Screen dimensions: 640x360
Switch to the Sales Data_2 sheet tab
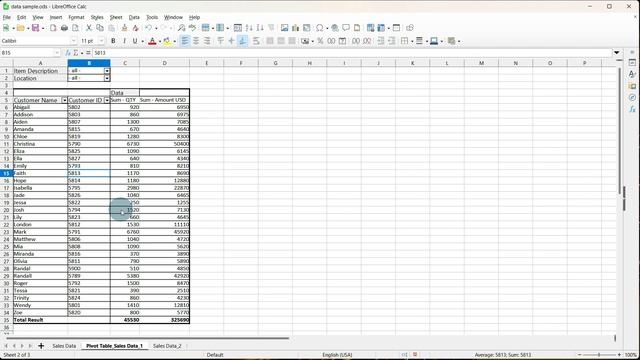(167, 346)
